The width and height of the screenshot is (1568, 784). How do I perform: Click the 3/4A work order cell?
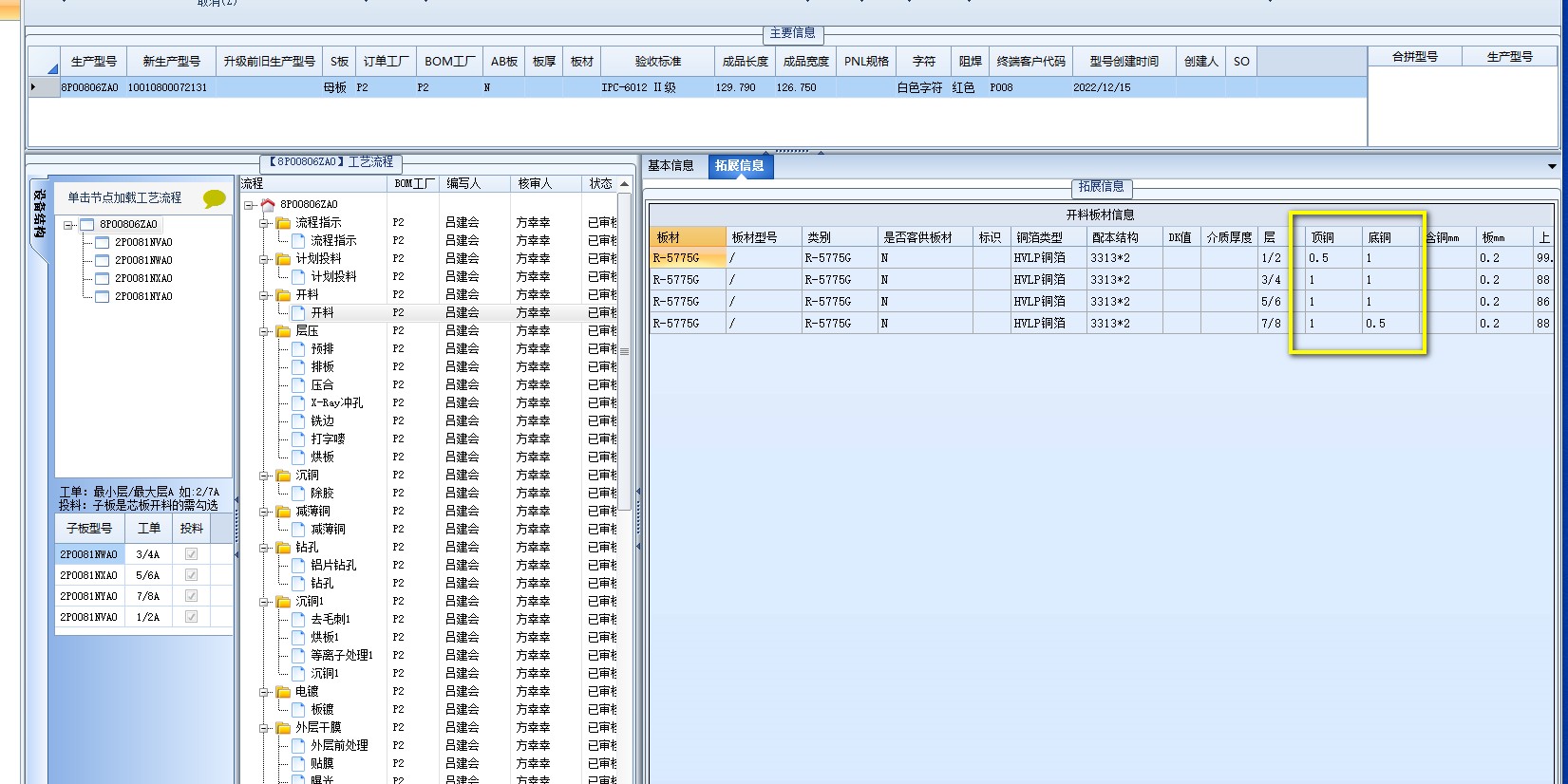(148, 554)
